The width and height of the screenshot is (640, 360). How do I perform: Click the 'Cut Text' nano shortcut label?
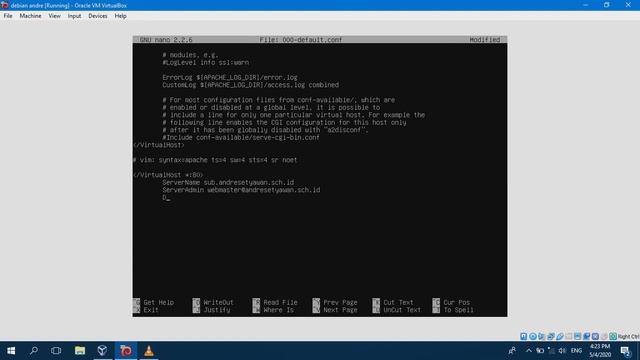click(398, 302)
